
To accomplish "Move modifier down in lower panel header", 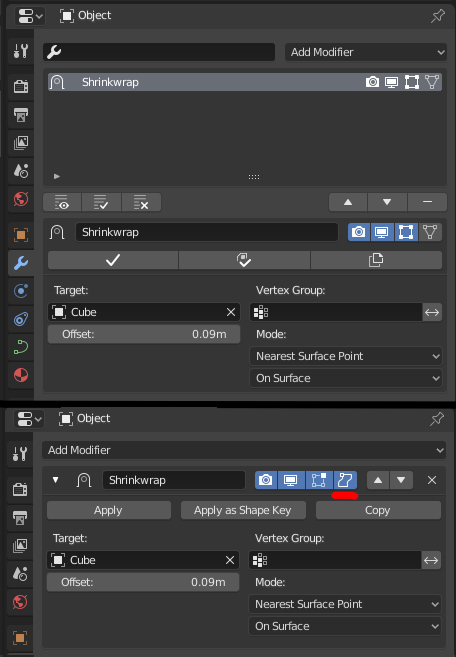I will coord(402,480).
